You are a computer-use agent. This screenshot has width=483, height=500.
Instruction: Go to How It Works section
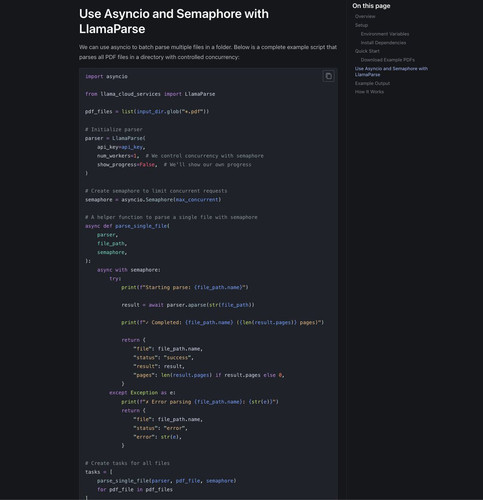[369, 92]
